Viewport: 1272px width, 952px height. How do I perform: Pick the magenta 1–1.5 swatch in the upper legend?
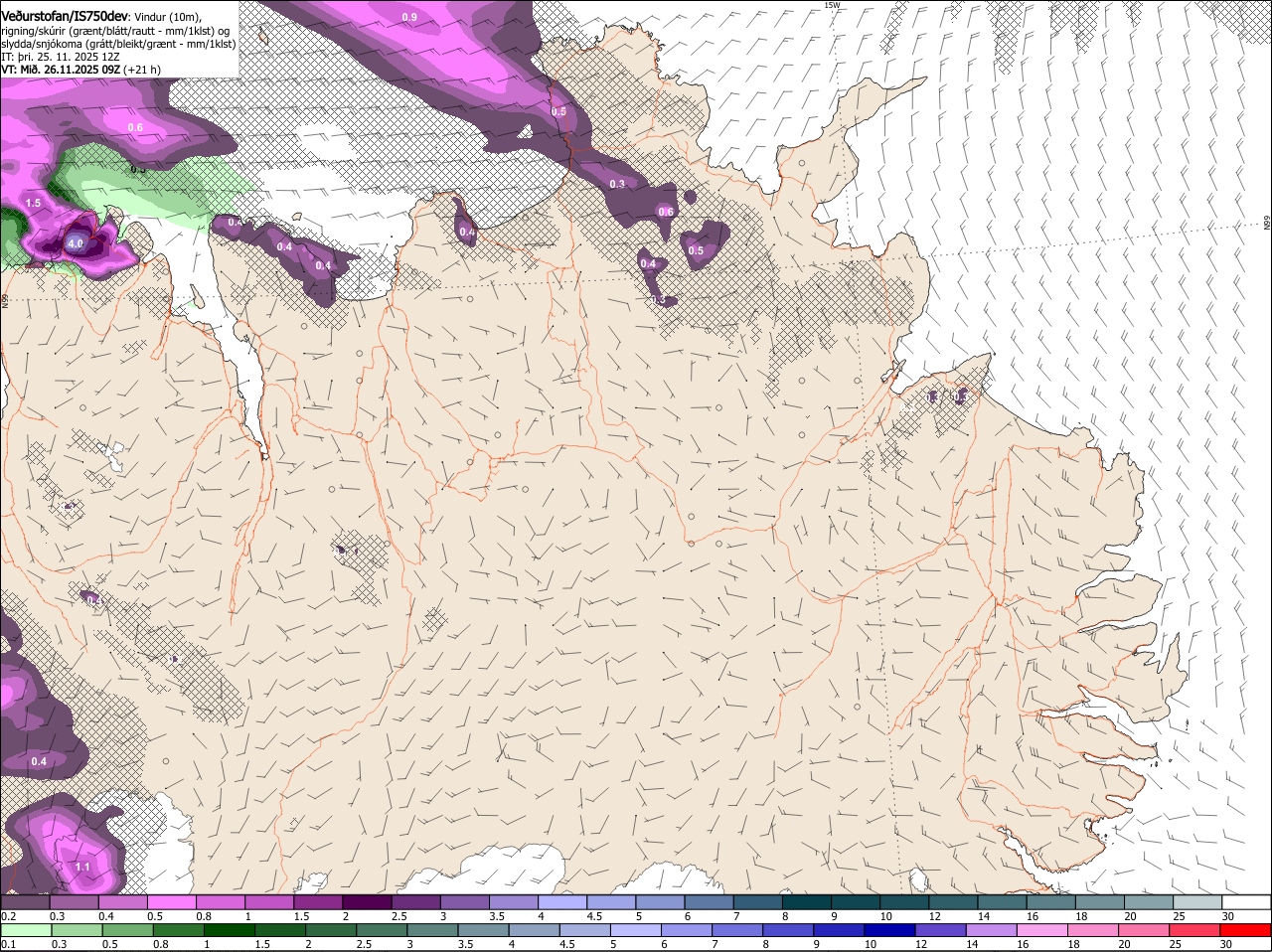(x=269, y=902)
